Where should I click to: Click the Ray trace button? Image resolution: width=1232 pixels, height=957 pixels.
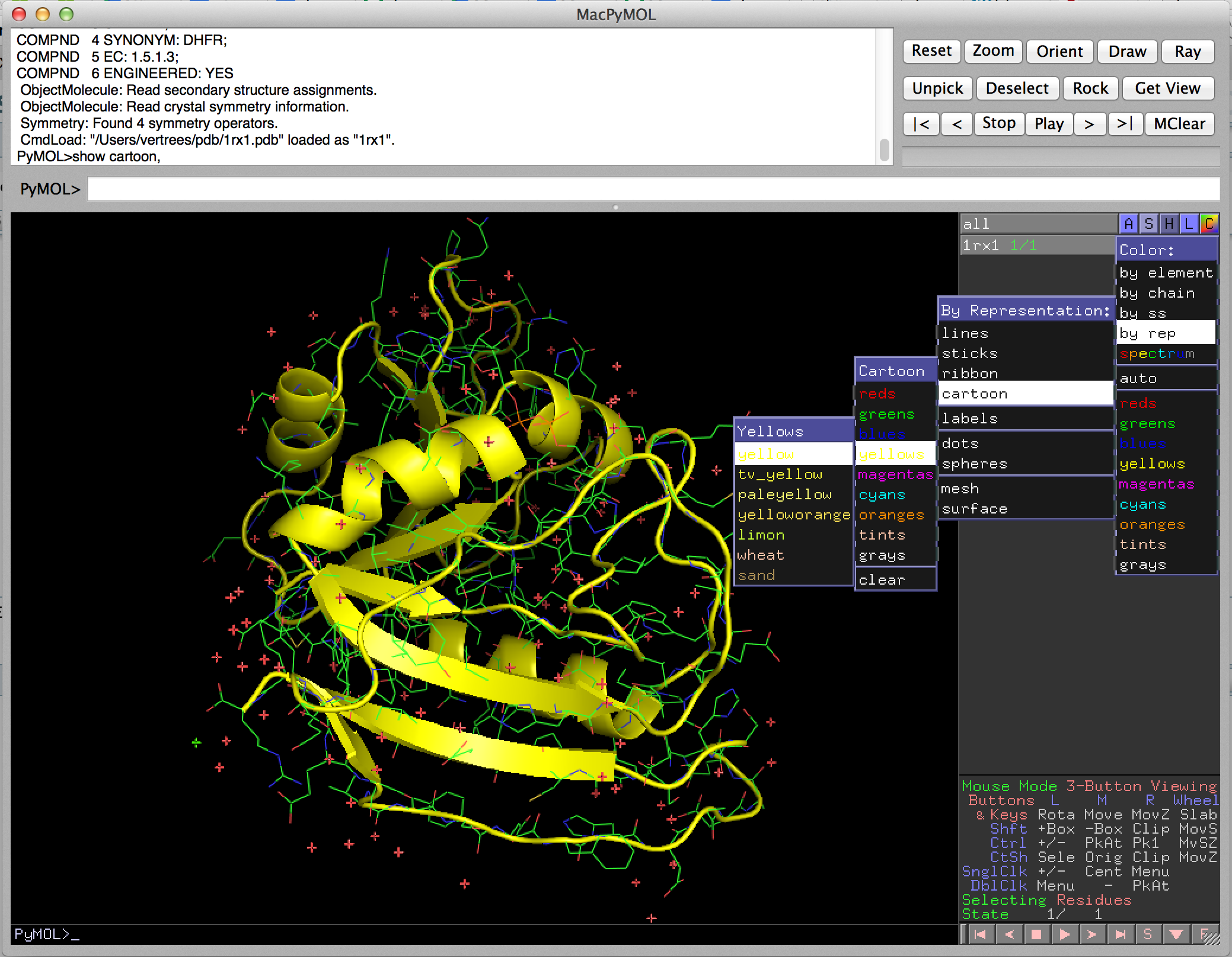click(1188, 51)
